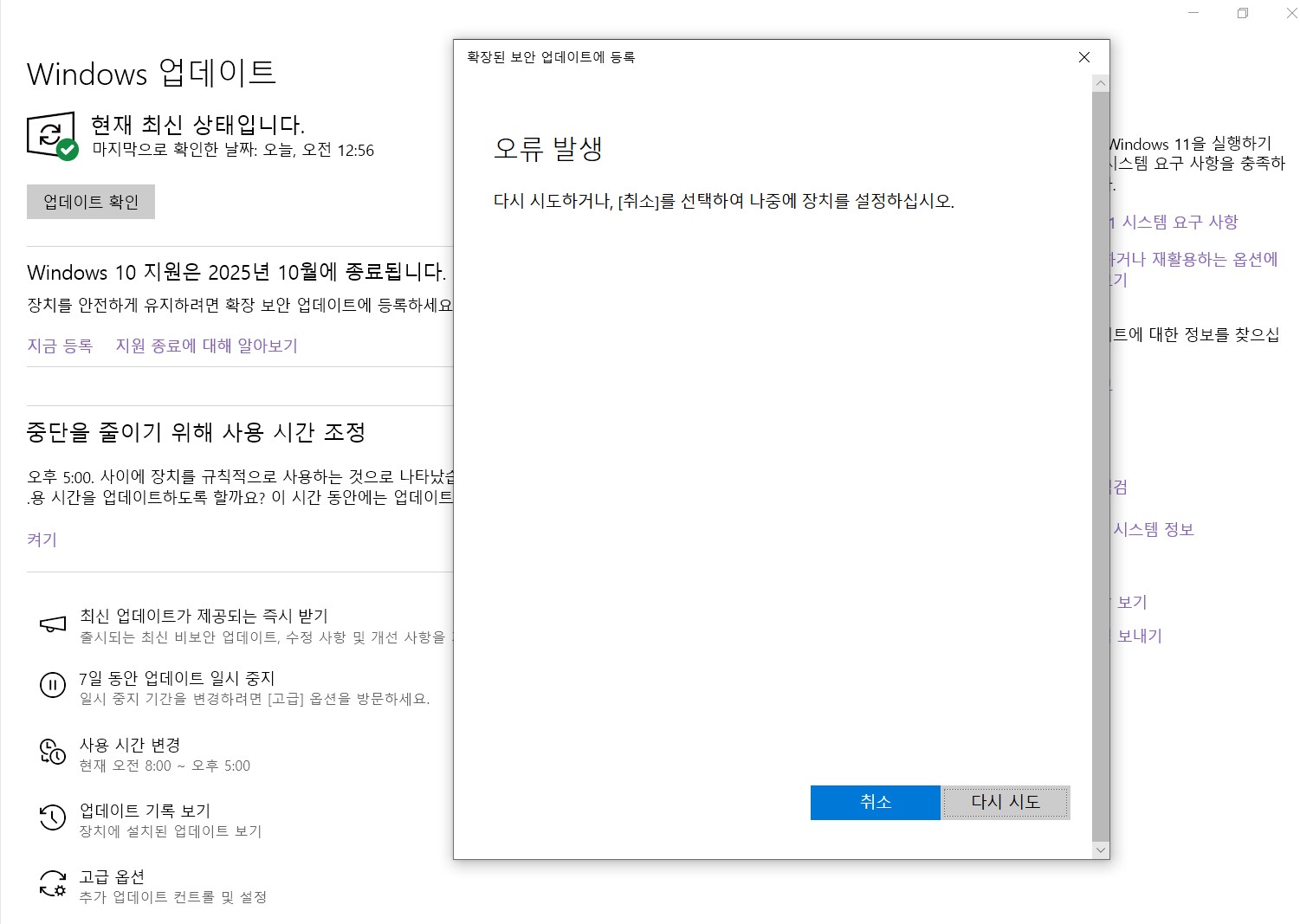The width and height of the screenshot is (1300, 924).
Task: Open the 시스템 요구 사항 link in the right pane
Action: (x=1174, y=222)
